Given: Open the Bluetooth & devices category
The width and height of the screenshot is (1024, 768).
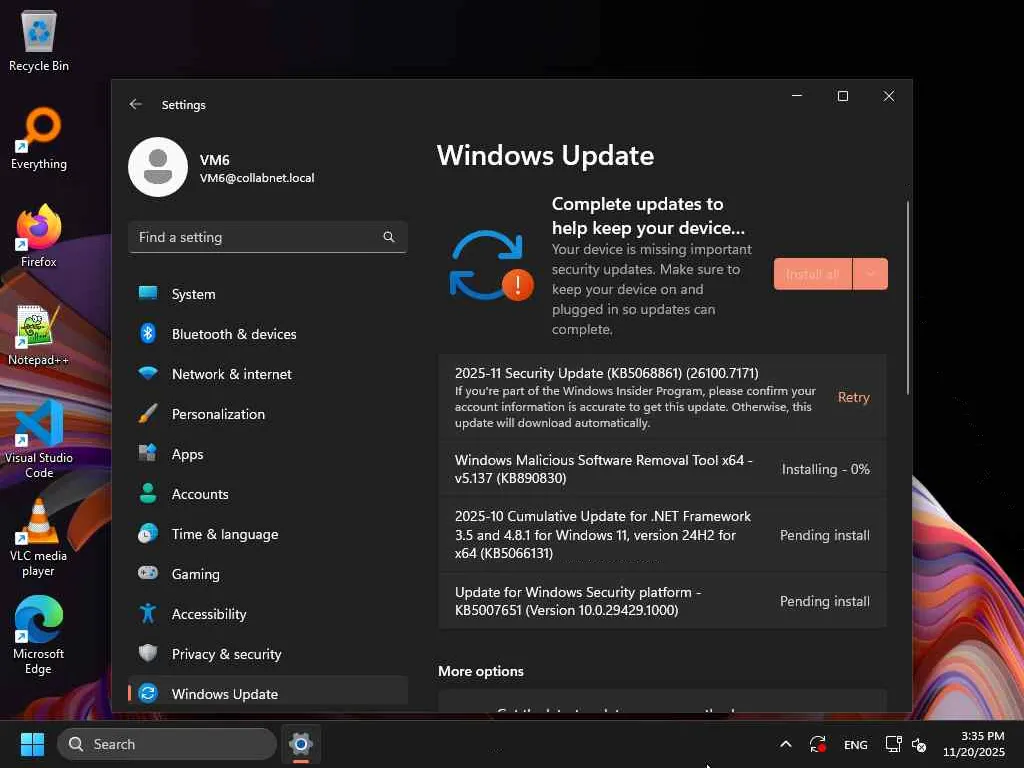Looking at the screenshot, I should coord(268,334).
